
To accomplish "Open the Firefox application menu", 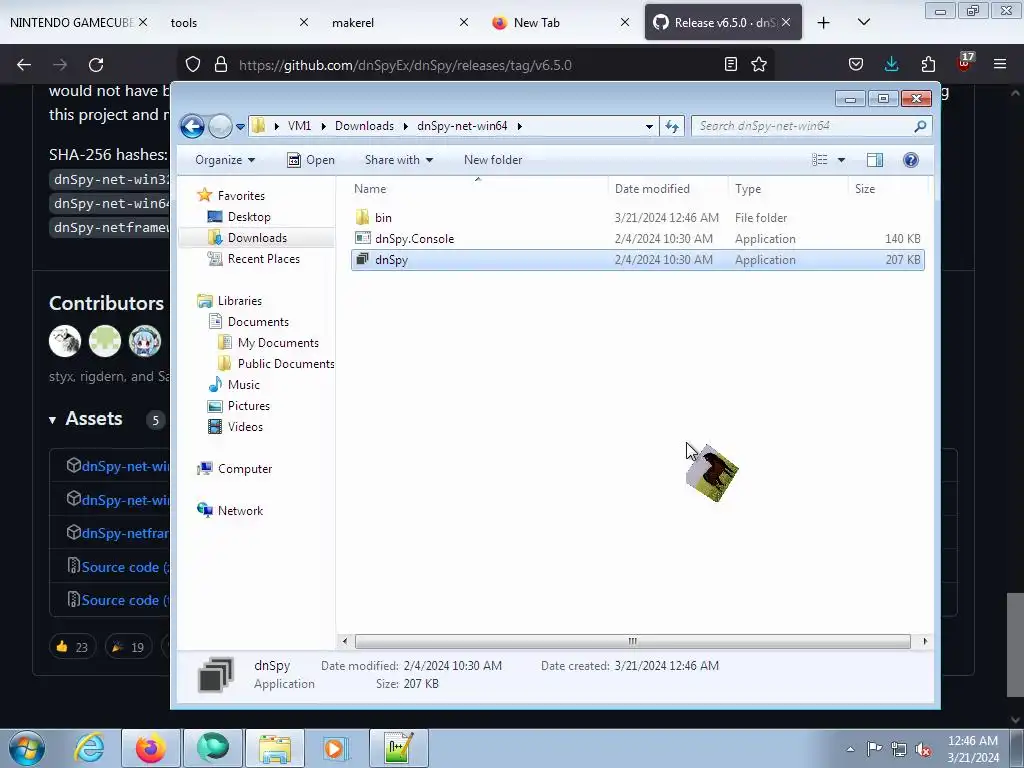I will tap(999, 64).
